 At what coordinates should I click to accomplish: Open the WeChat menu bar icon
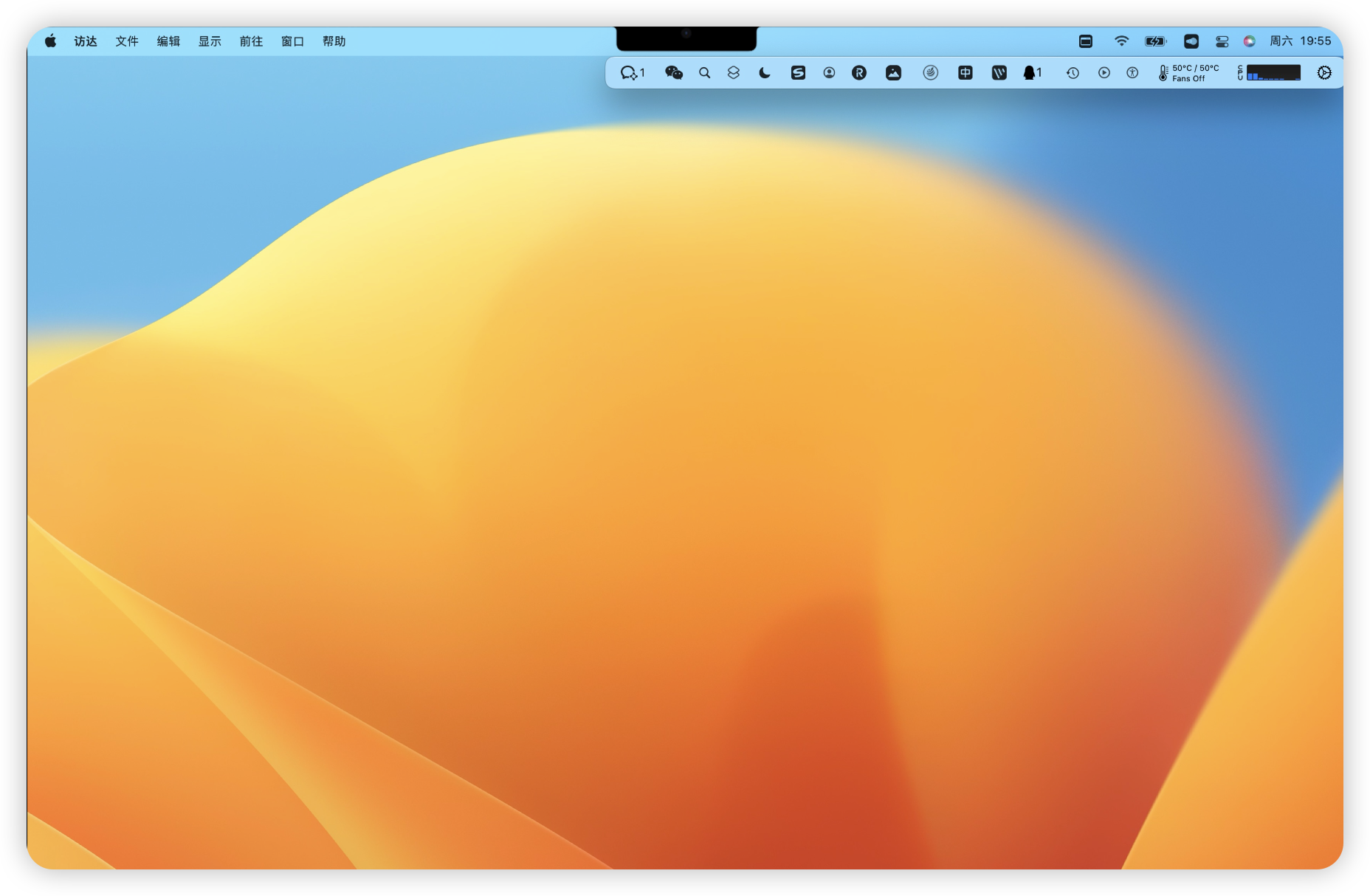[674, 72]
